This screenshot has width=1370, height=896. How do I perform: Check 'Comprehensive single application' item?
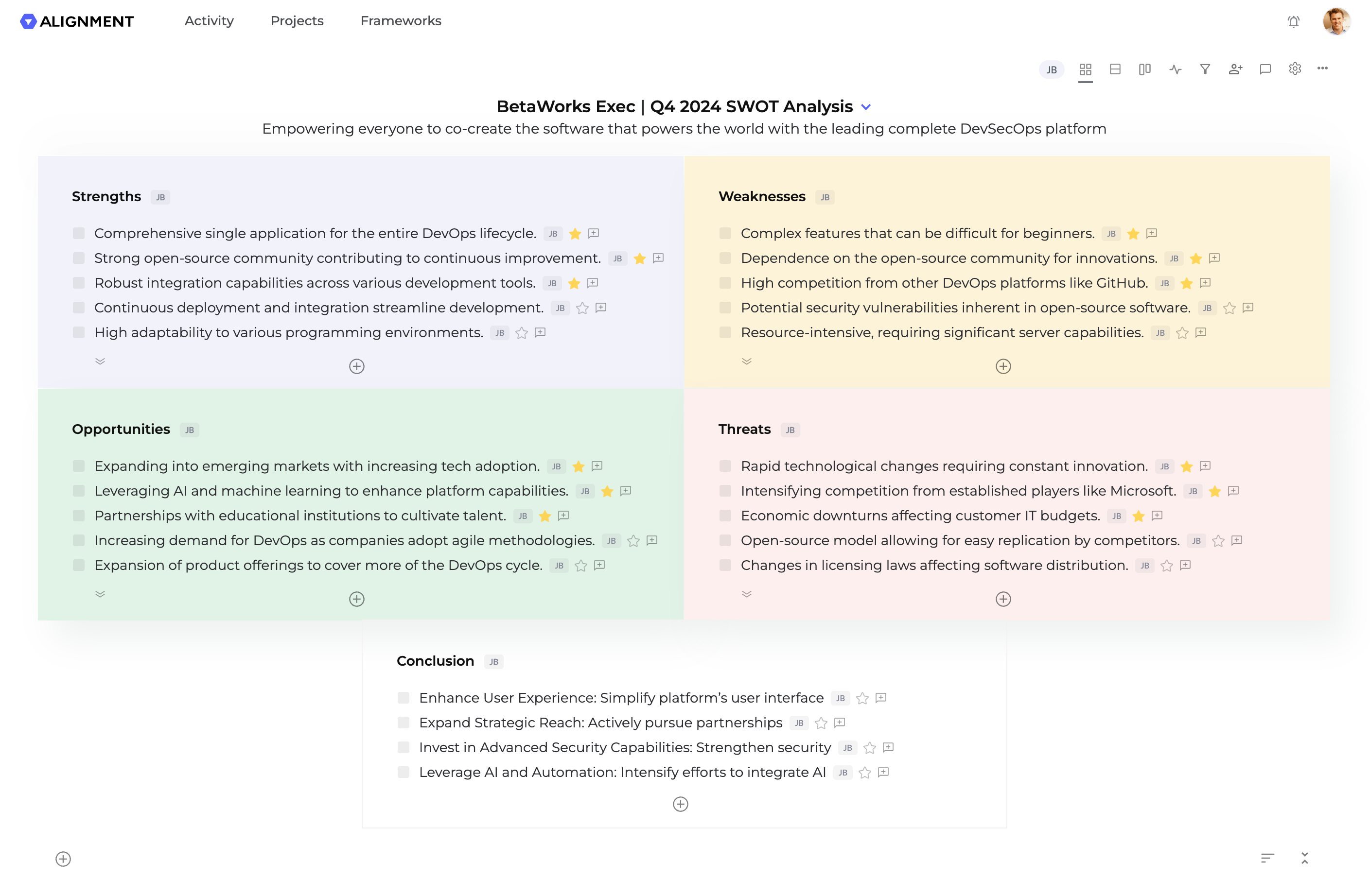coord(79,233)
